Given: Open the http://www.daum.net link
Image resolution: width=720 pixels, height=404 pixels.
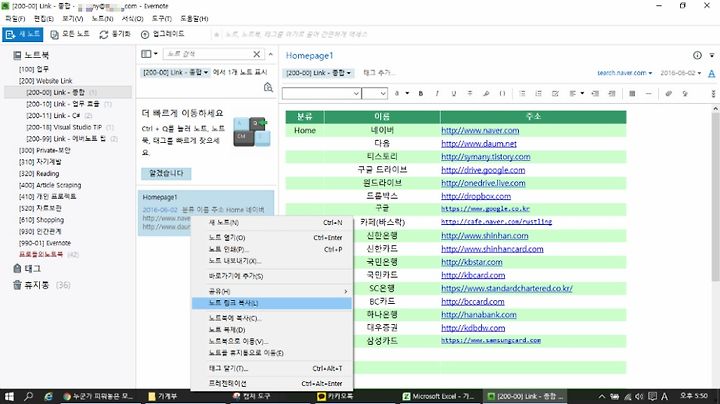Looking at the screenshot, I should point(478,144).
